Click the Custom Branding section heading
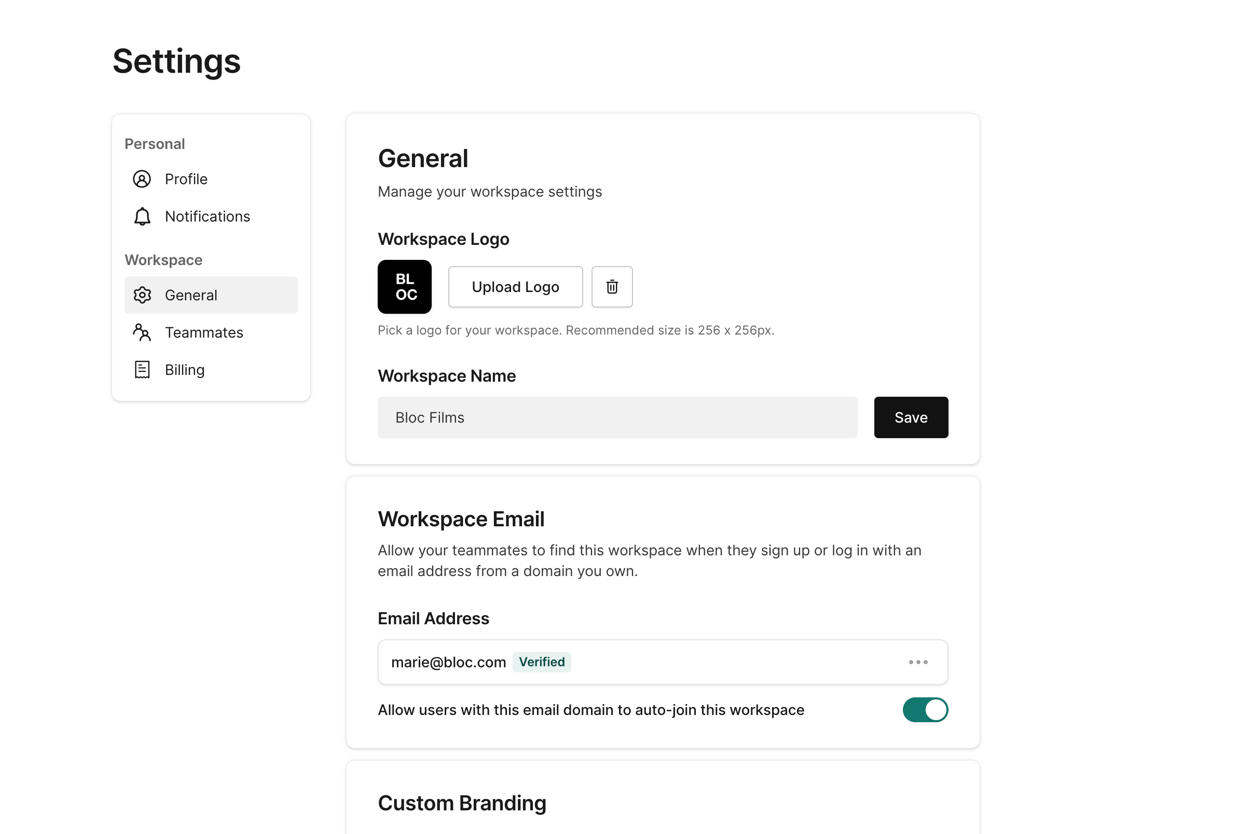This screenshot has width=1233, height=834. (x=462, y=803)
